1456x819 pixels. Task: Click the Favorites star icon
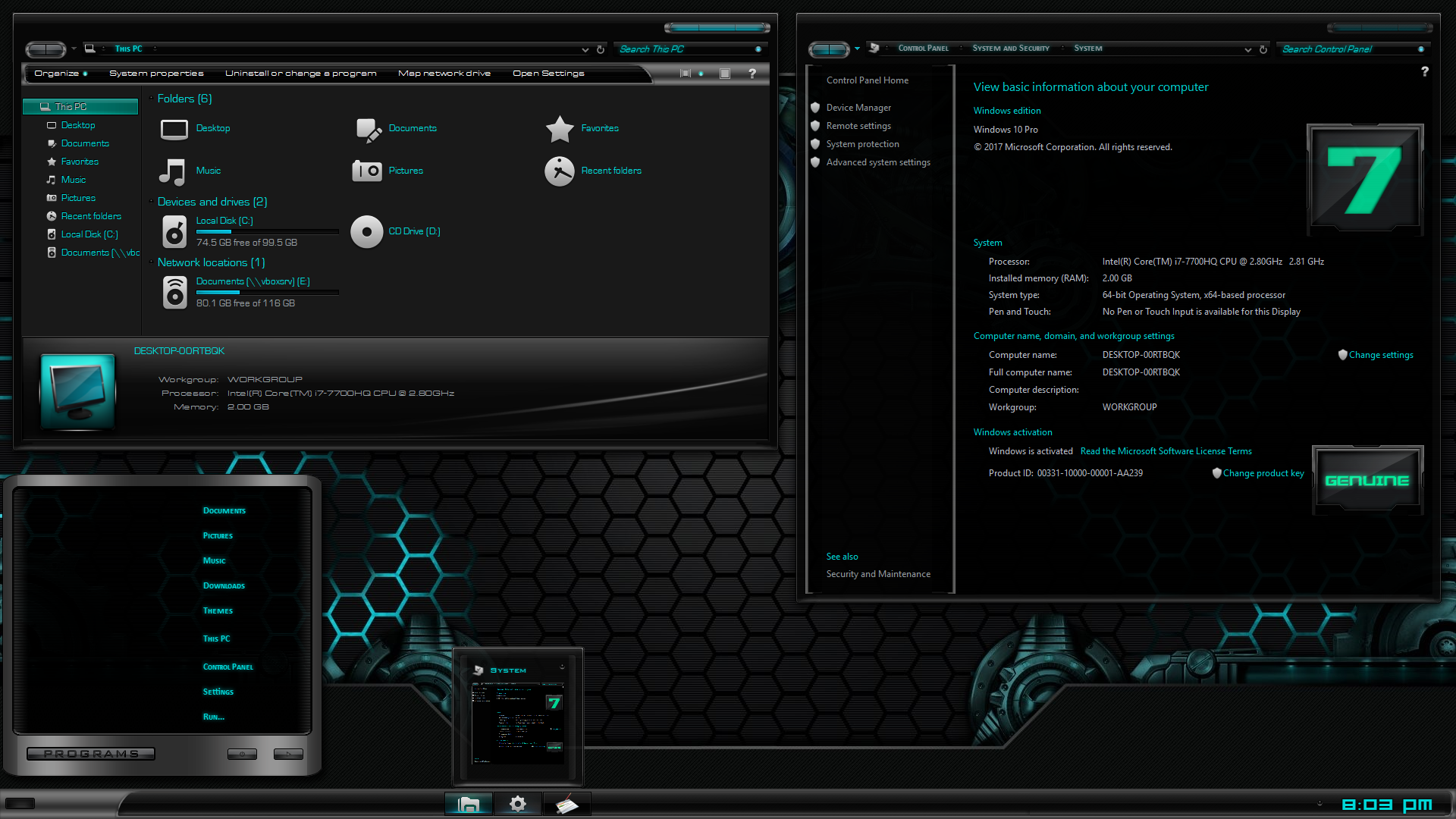(560, 128)
